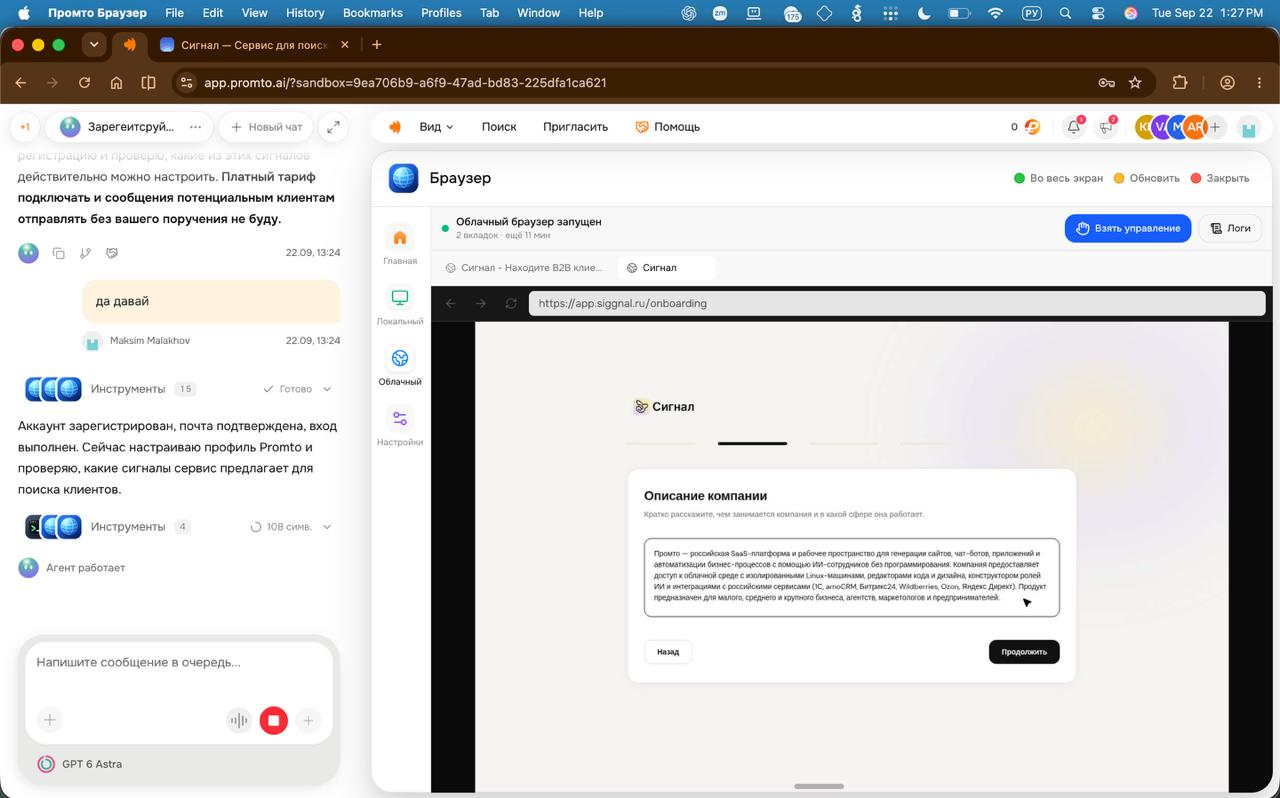Click the orange Promto logo in app header
Screen dimensions: 1280x798
point(395,127)
